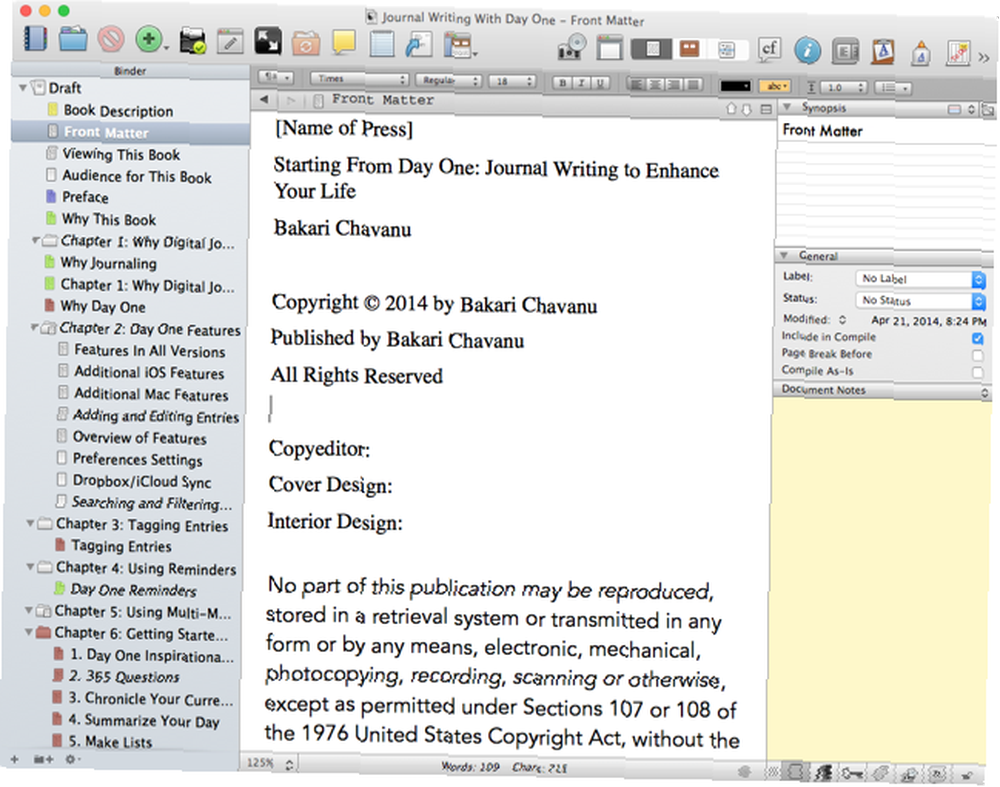Viewport: 1000px width, 787px height.
Task: Go back in editor history
Action: pyautogui.click(x=265, y=99)
